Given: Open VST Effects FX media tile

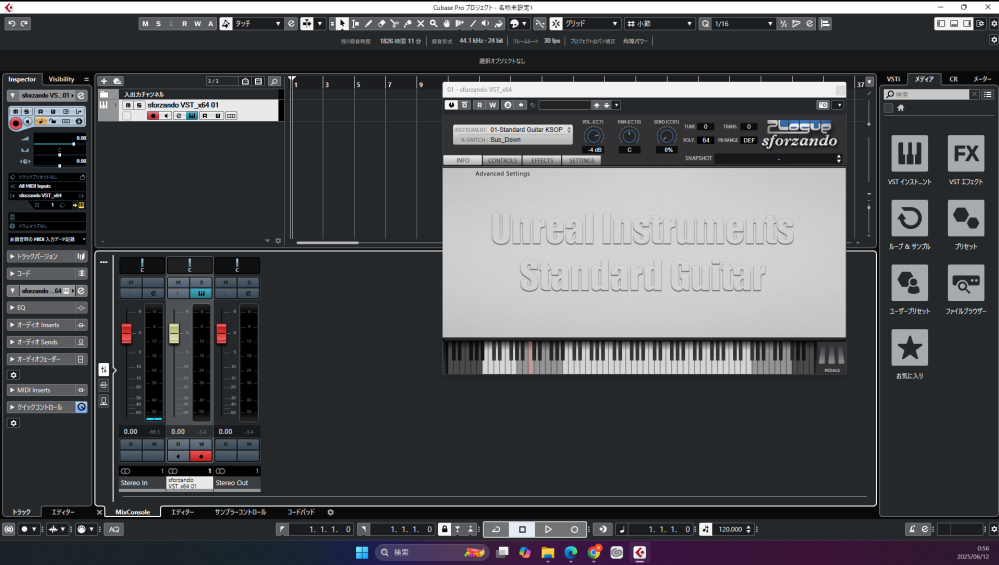Looking at the screenshot, I should click(966, 154).
